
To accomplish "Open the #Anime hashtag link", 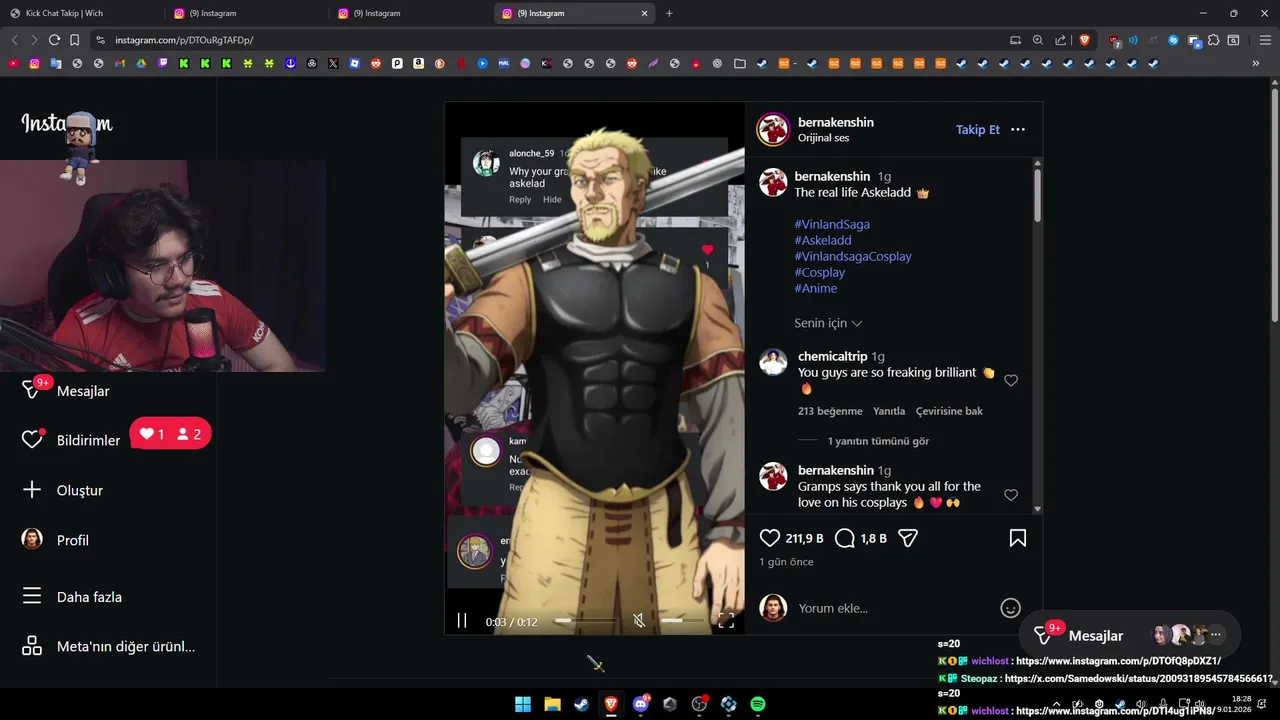I will [x=816, y=288].
